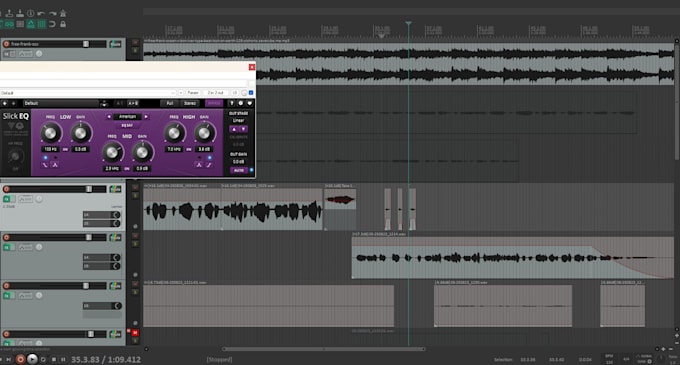This screenshot has width=680, height=365.
Task: Toggle item grouping link icon
Action: pyautogui.click(x=9, y=24)
